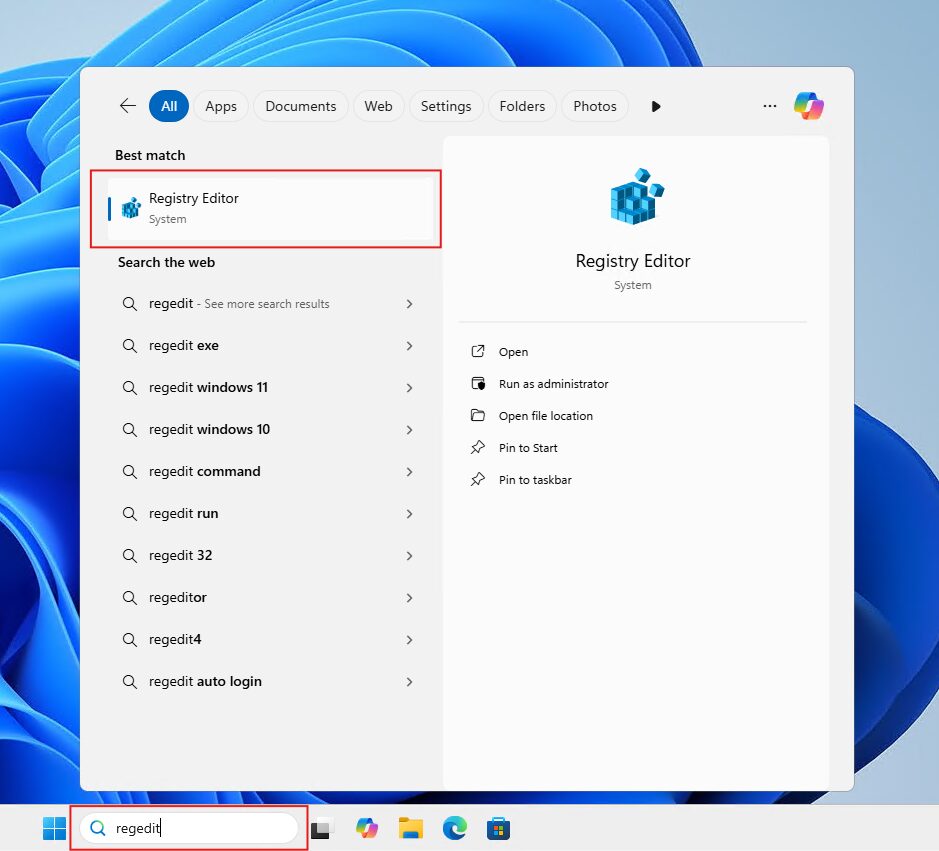
Task: Expand the 'regedit windows 11' suggestion chevron
Action: [410, 387]
